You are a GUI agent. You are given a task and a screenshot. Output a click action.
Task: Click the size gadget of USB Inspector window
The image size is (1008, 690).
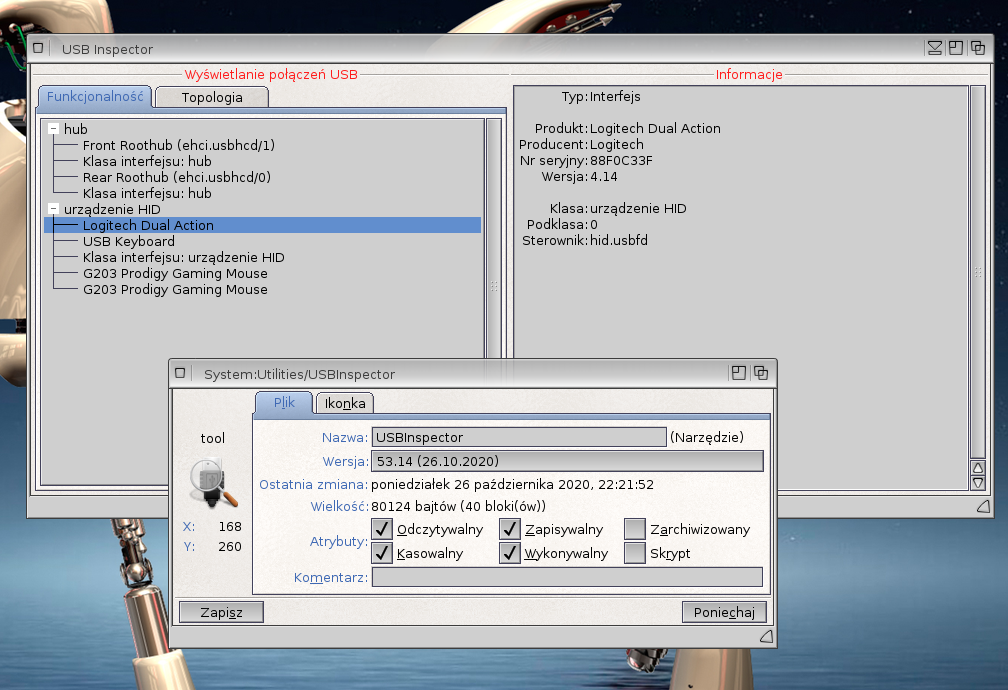984,507
